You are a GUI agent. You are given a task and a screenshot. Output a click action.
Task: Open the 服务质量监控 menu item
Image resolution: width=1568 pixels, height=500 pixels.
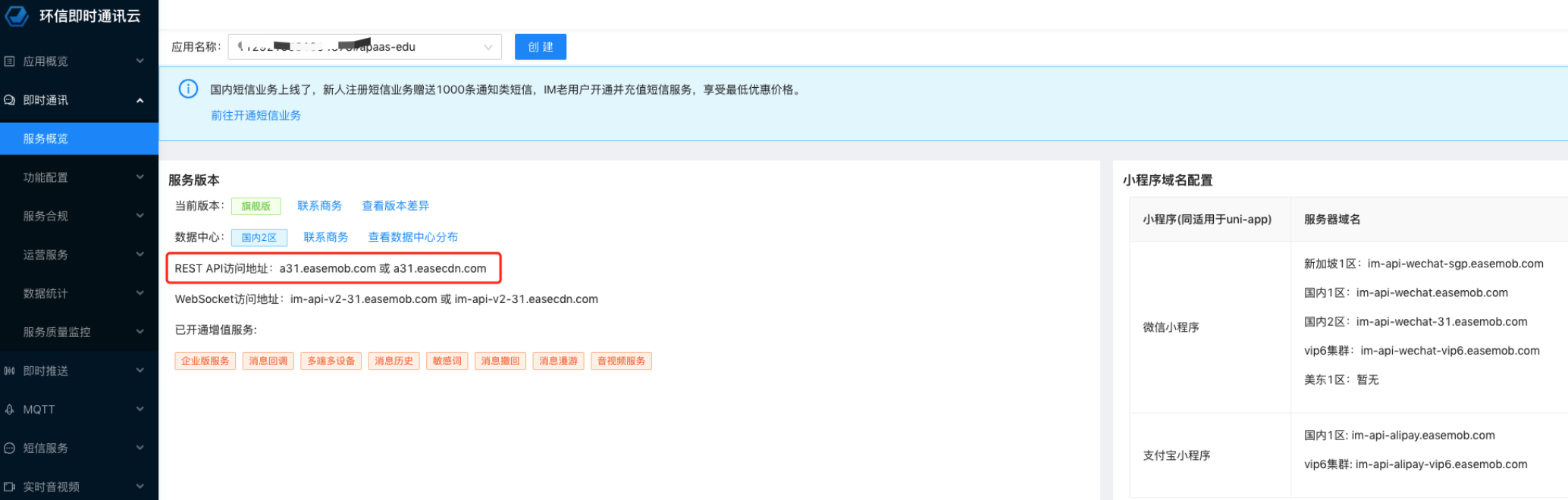(79, 332)
